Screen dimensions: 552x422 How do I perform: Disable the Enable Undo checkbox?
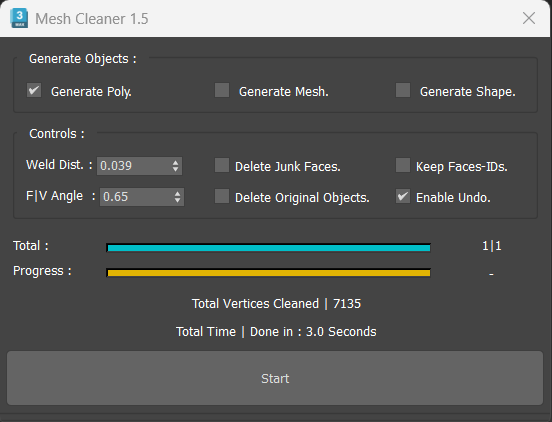[x=403, y=196]
